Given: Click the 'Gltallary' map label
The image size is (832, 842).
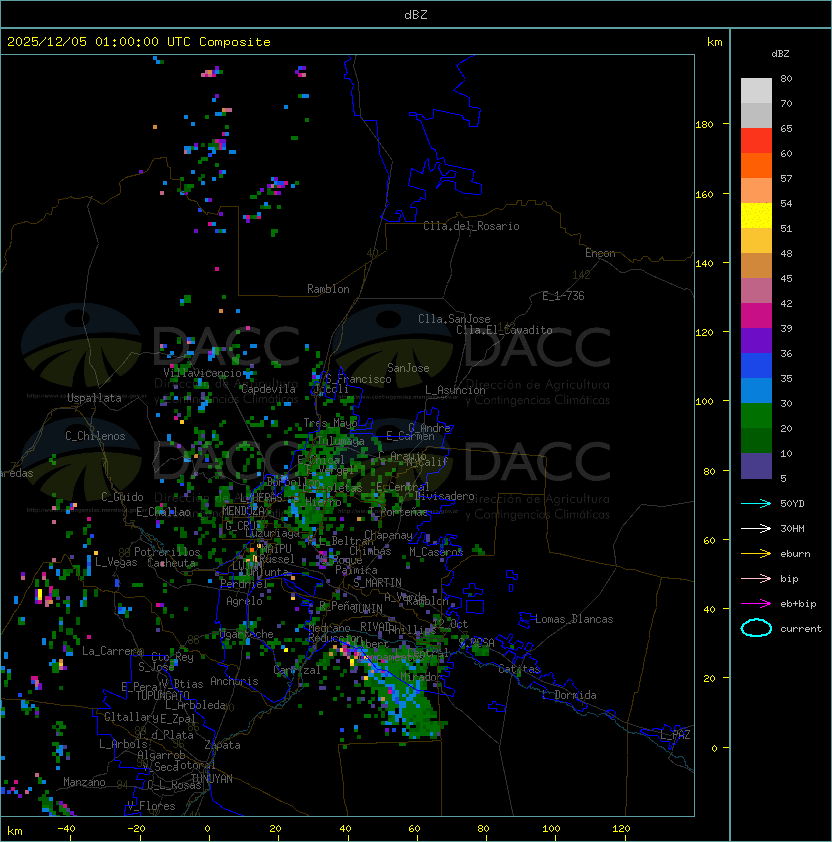Looking at the screenshot, I should [131, 717].
